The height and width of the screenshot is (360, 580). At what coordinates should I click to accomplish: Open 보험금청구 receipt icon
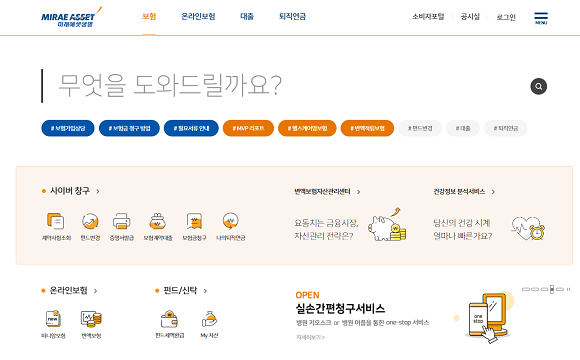point(194,221)
